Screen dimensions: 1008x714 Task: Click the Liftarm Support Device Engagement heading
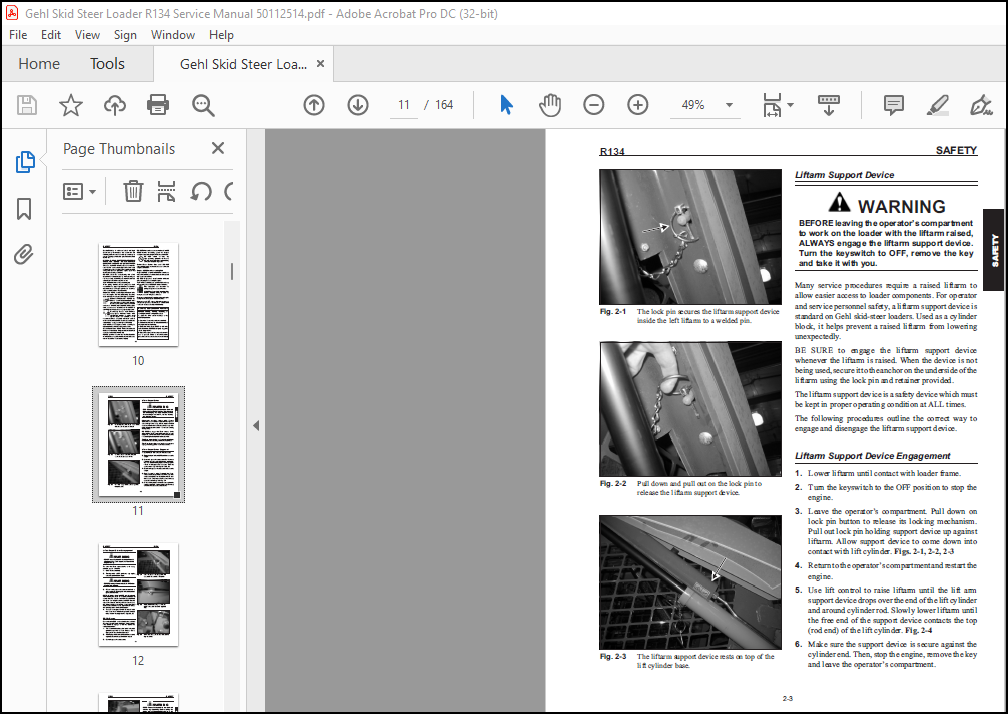pyautogui.click(x=872, y=456)
